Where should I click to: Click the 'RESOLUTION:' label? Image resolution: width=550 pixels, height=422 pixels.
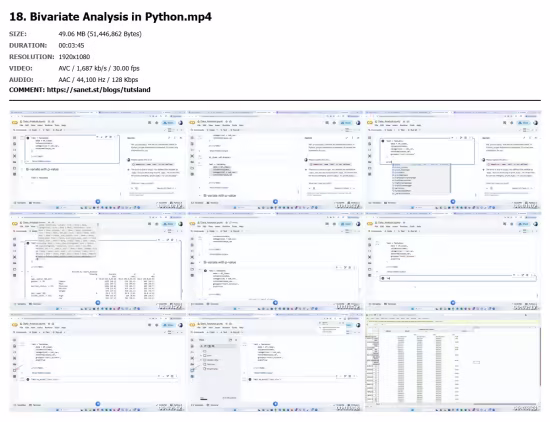pos(32,57)
